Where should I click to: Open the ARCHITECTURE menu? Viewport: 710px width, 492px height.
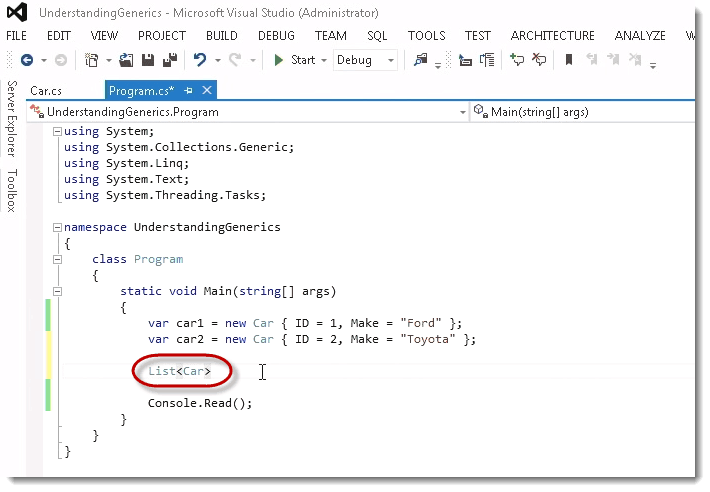pos(552,36)
